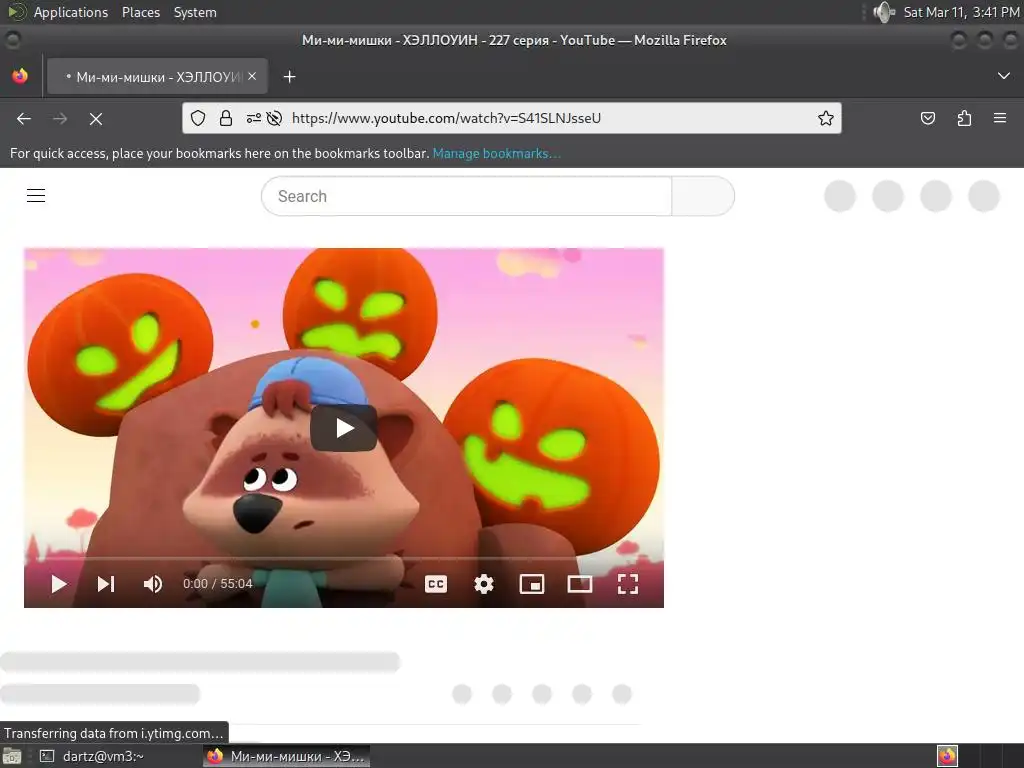Open Firefox View icon

(x=20, y=76)
